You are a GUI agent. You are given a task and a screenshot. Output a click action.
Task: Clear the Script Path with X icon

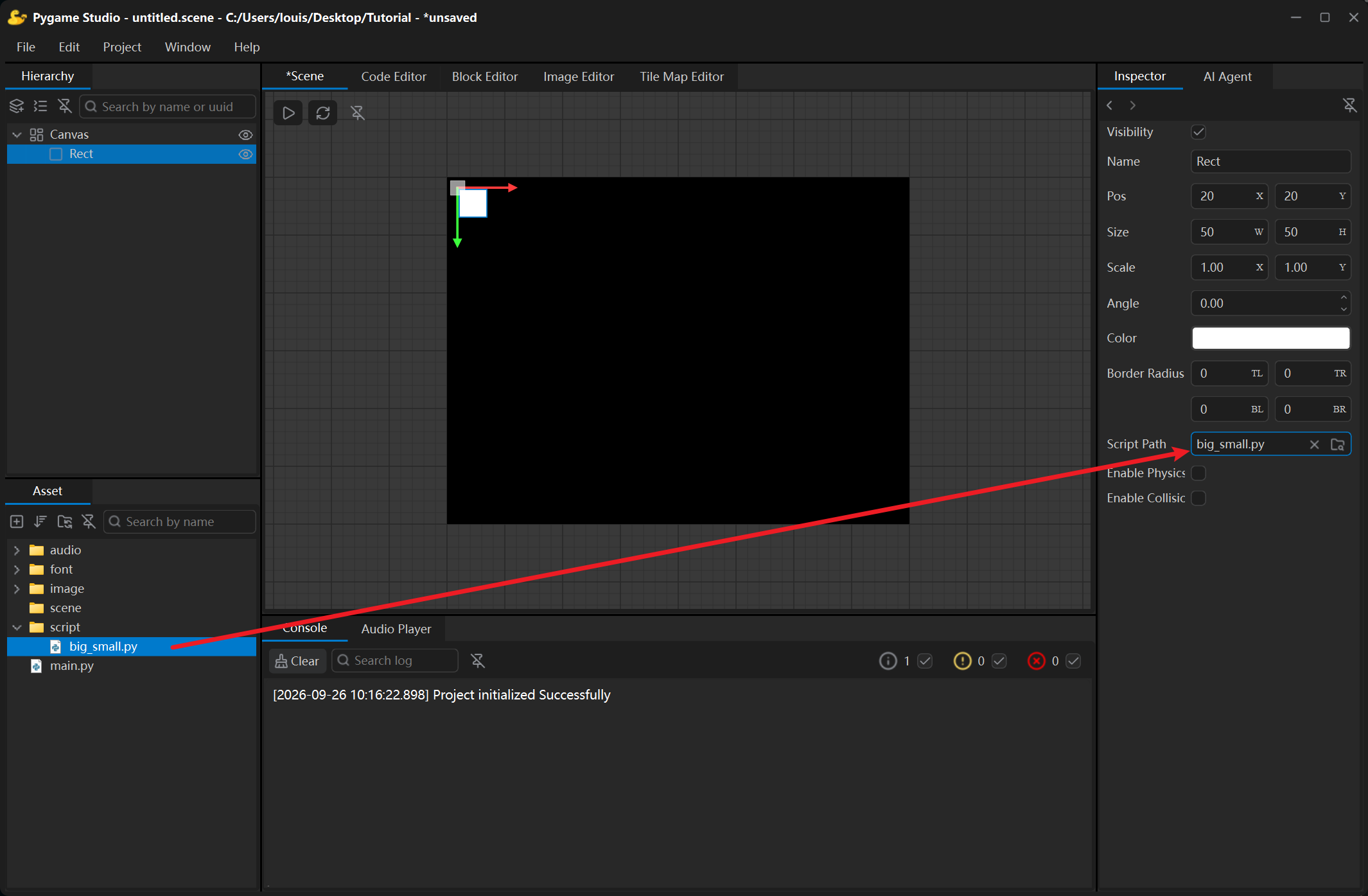click(1315, 444)
